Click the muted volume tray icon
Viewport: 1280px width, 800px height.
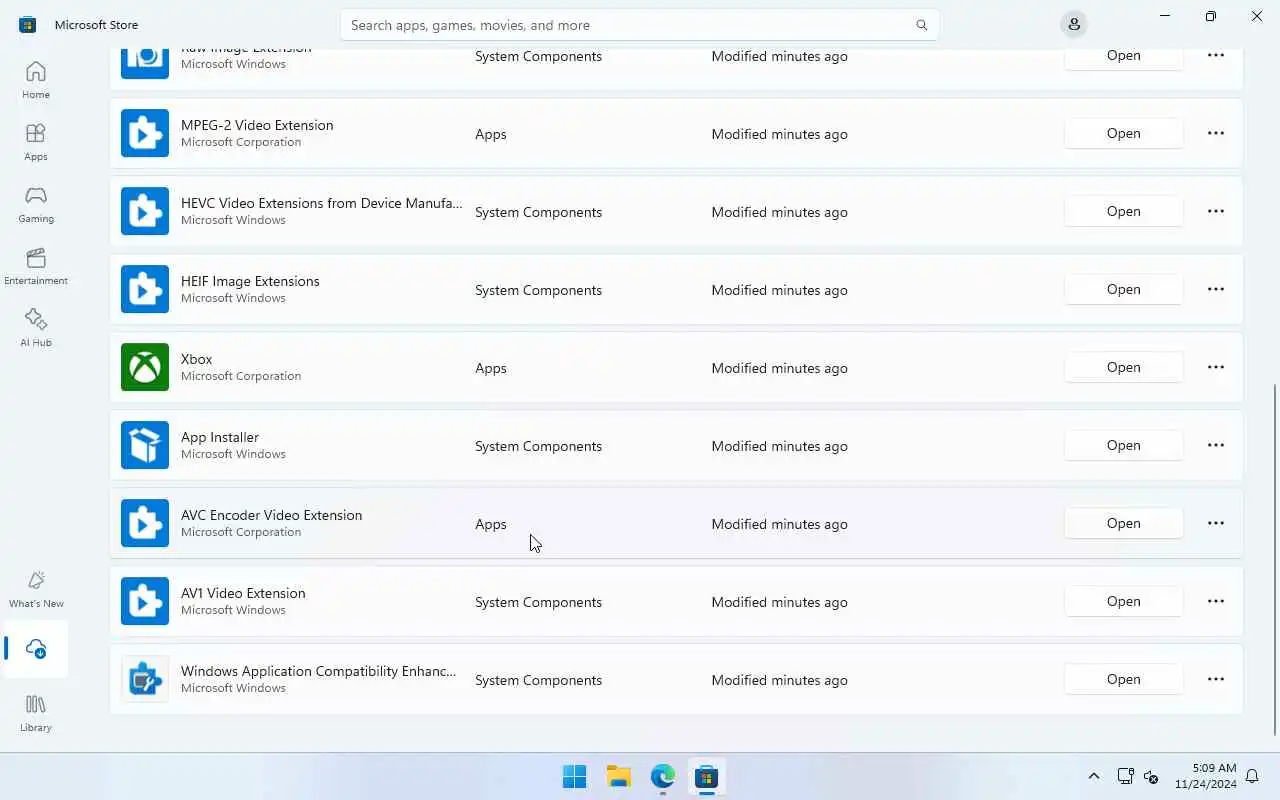1151,776
